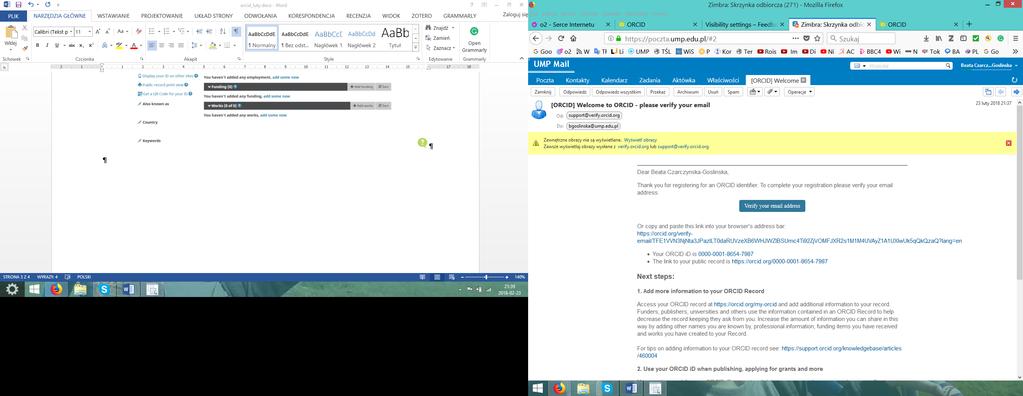This screenshot has height=396, width=1023.
Task: Apply red font color swatch
Action: [134, 46]
